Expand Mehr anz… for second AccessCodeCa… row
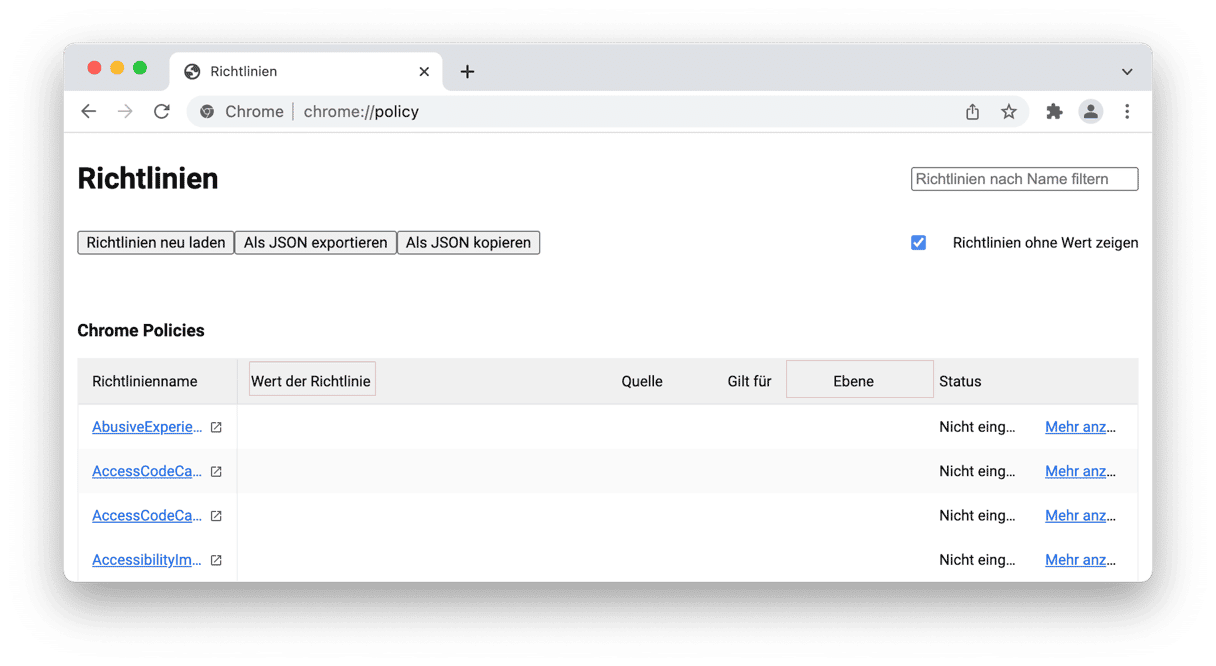 pyautogui.click(x=1080, y=516)
